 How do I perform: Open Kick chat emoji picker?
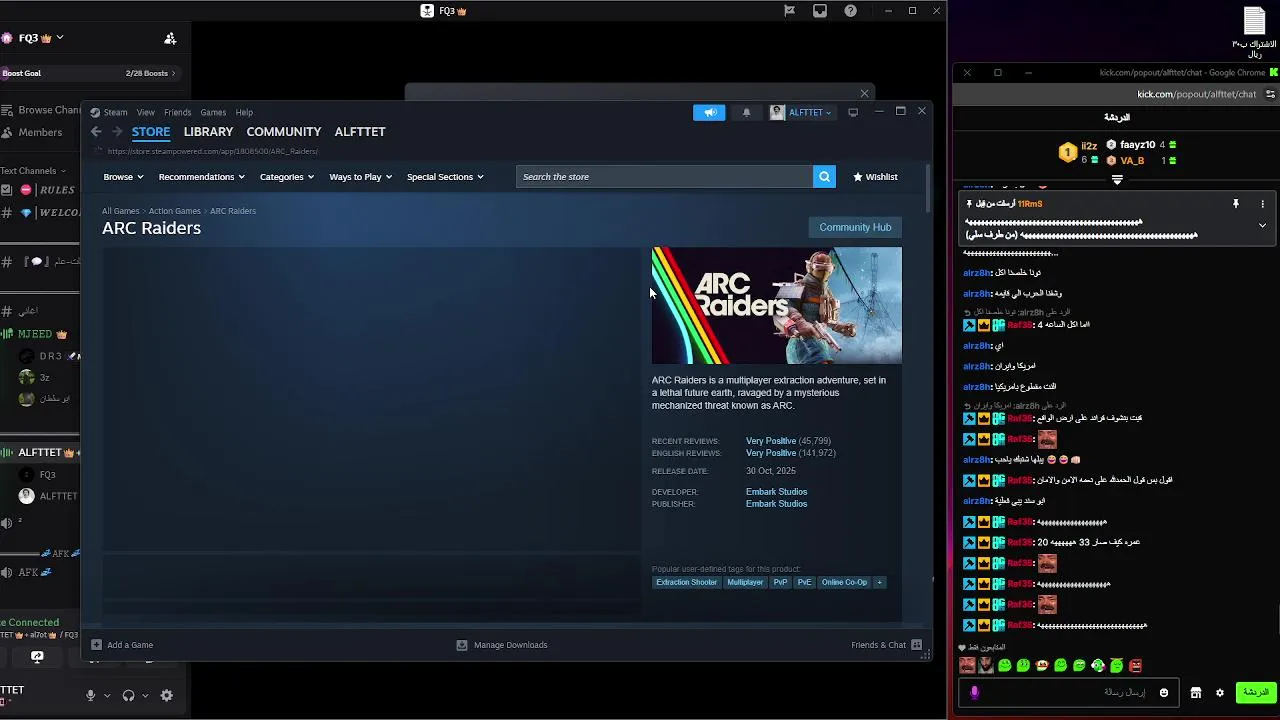(x=1163, y=693)
